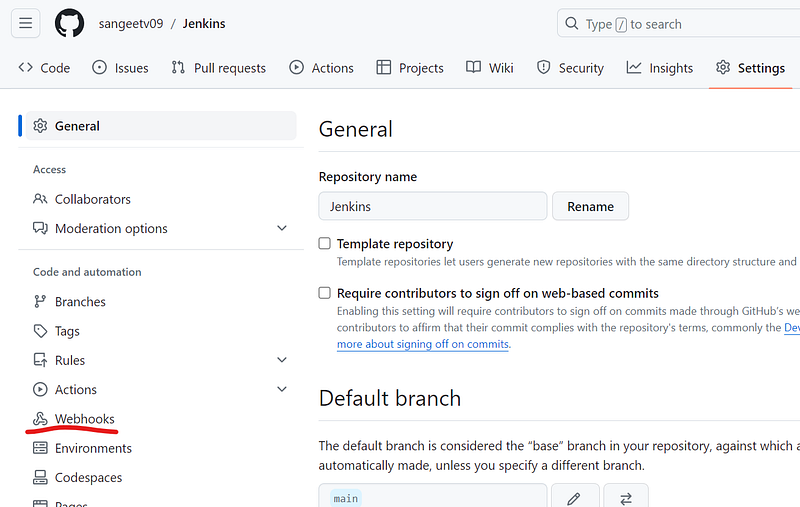Open the hamburger navigation menu

(x=26, y=23)
